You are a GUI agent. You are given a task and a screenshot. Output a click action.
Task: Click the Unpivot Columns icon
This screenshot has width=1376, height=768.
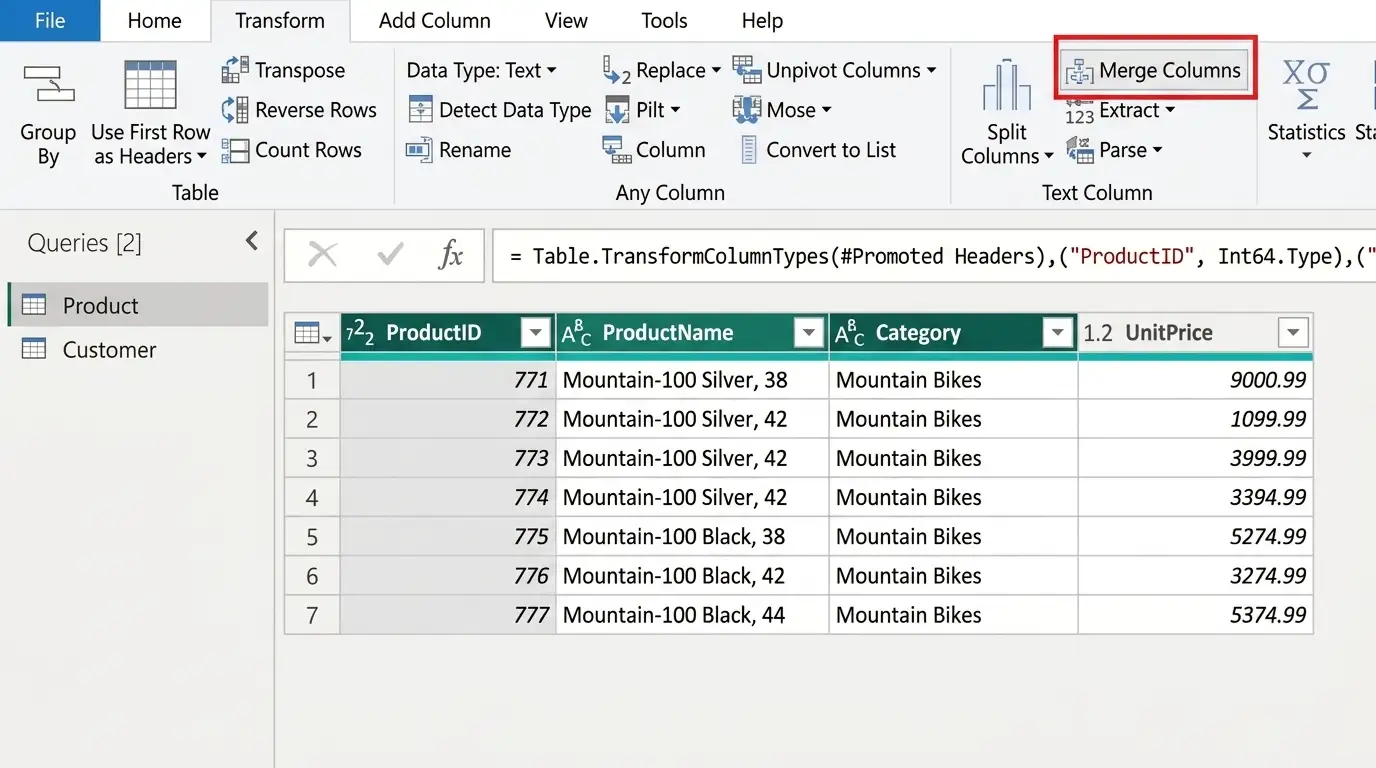[x=747, y=70]
